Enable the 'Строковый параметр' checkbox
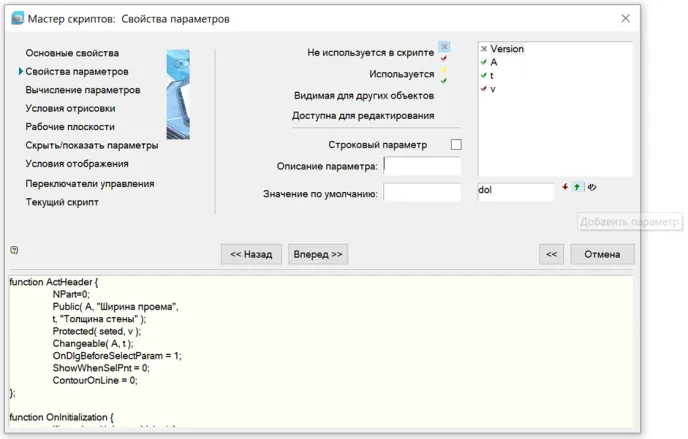Screen dimensions: 688x439 [456, 145]
